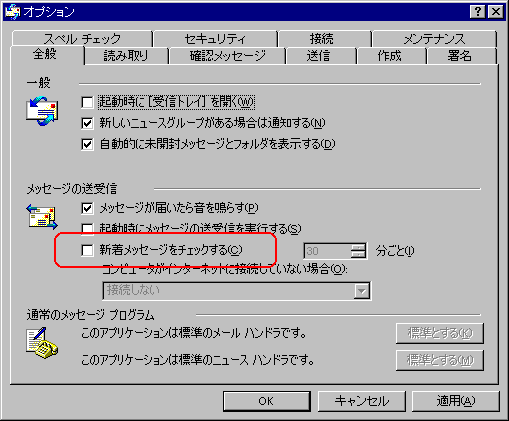Uncheck 新しいニュースグループがある場合は通知する
The width and height of the screenshot is (509, 421).
point(87,123)
